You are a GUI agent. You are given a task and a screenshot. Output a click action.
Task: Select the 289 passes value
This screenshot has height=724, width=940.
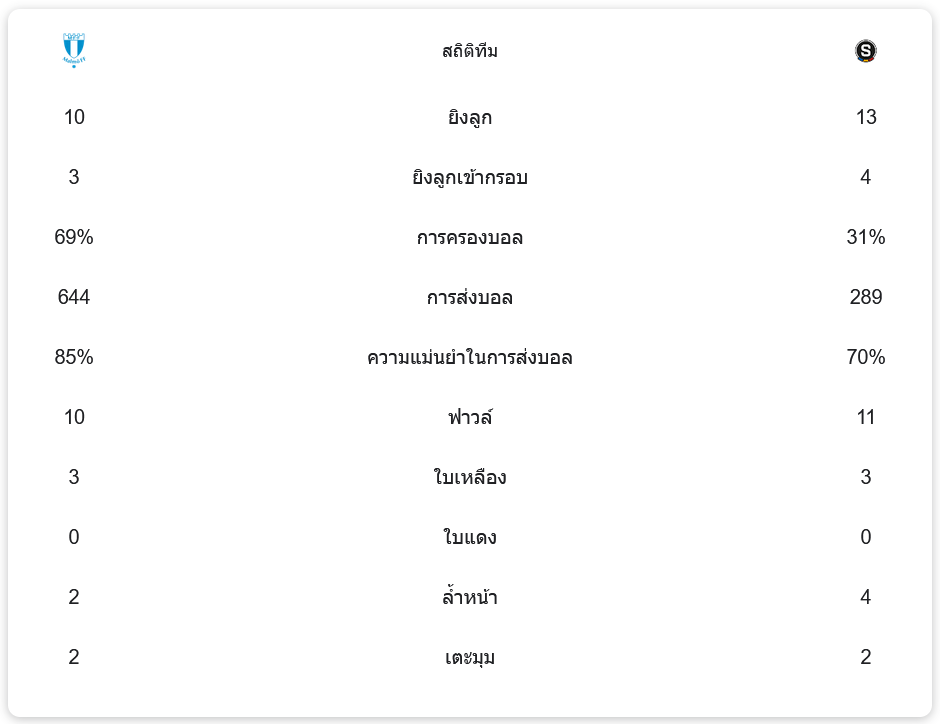point(866,297)
